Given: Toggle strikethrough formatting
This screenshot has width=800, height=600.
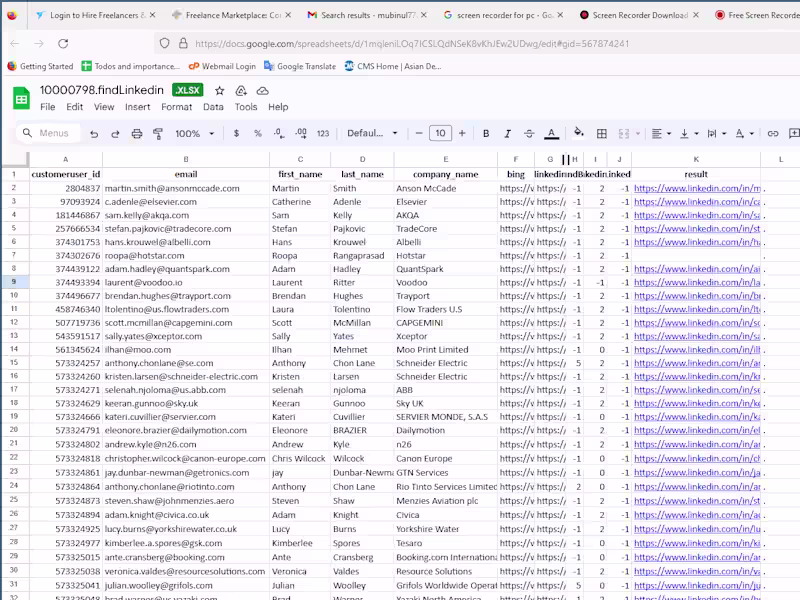Looking at the screenshot, I should (x=529, y=133).
